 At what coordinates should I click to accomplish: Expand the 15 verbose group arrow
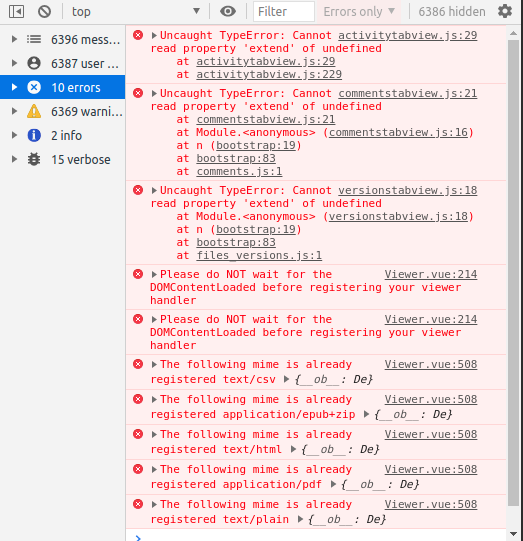(x=14, y=159)
